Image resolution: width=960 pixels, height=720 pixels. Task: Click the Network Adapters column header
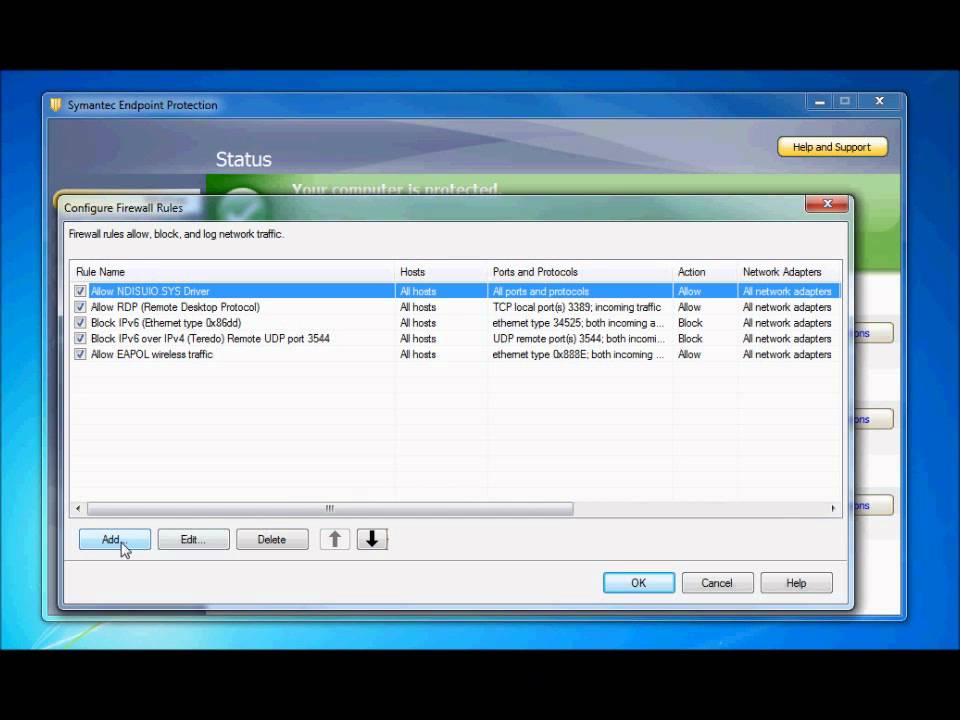(x=790, y=272)
